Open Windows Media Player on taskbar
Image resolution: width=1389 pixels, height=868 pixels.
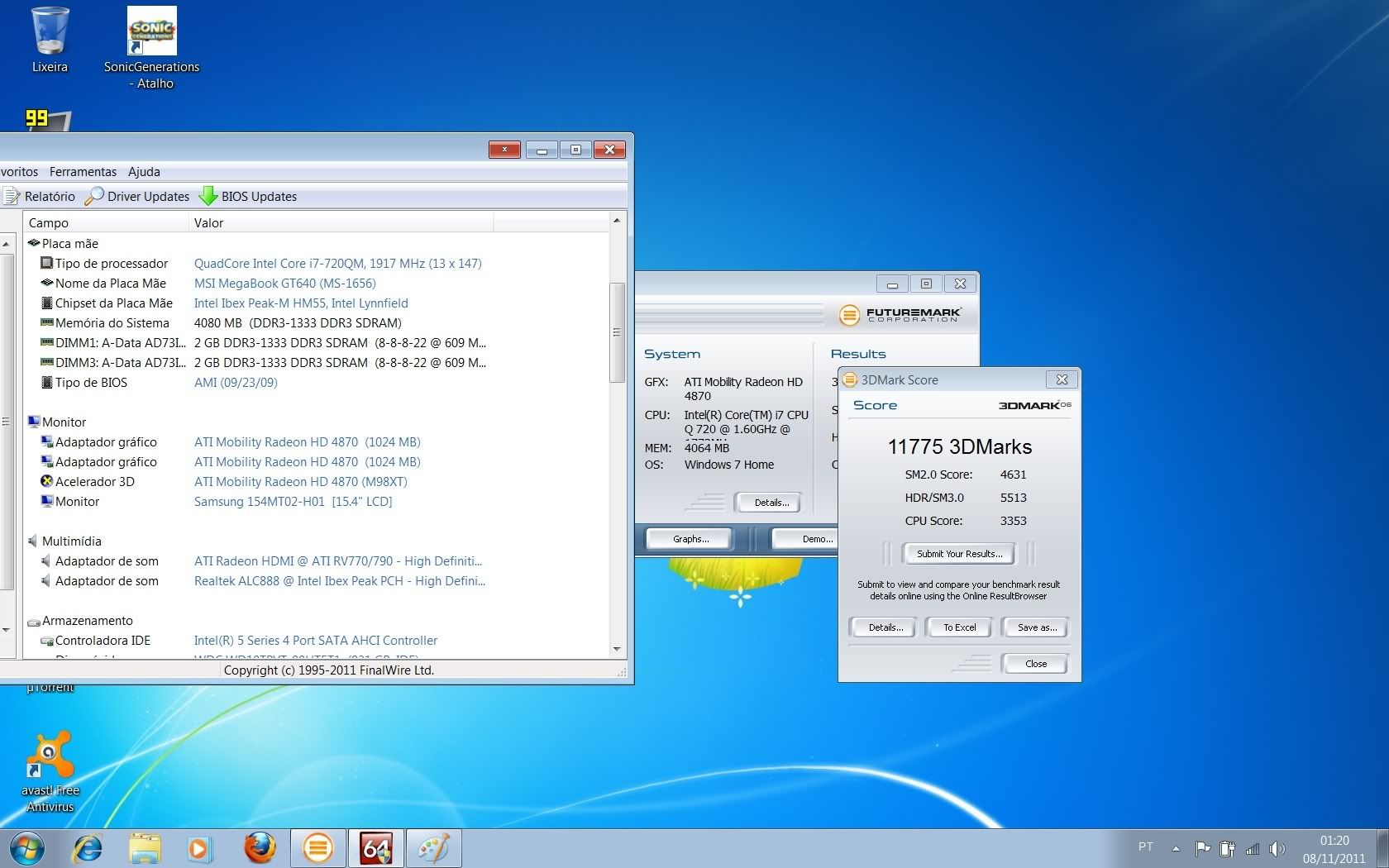pos(199,849)
